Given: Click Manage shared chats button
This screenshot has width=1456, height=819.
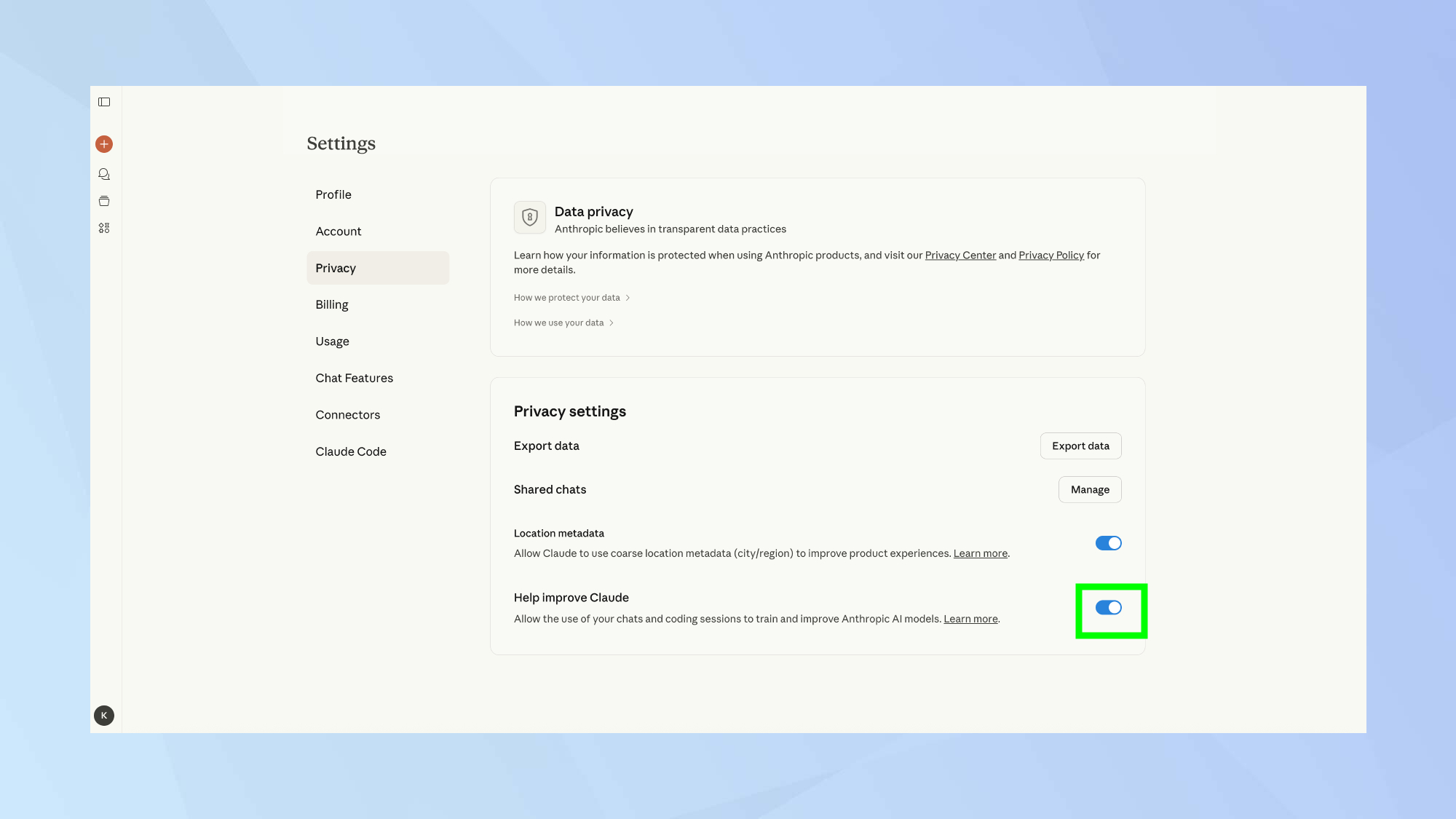Looking at the screenshot, I should tap(1089, 489).
